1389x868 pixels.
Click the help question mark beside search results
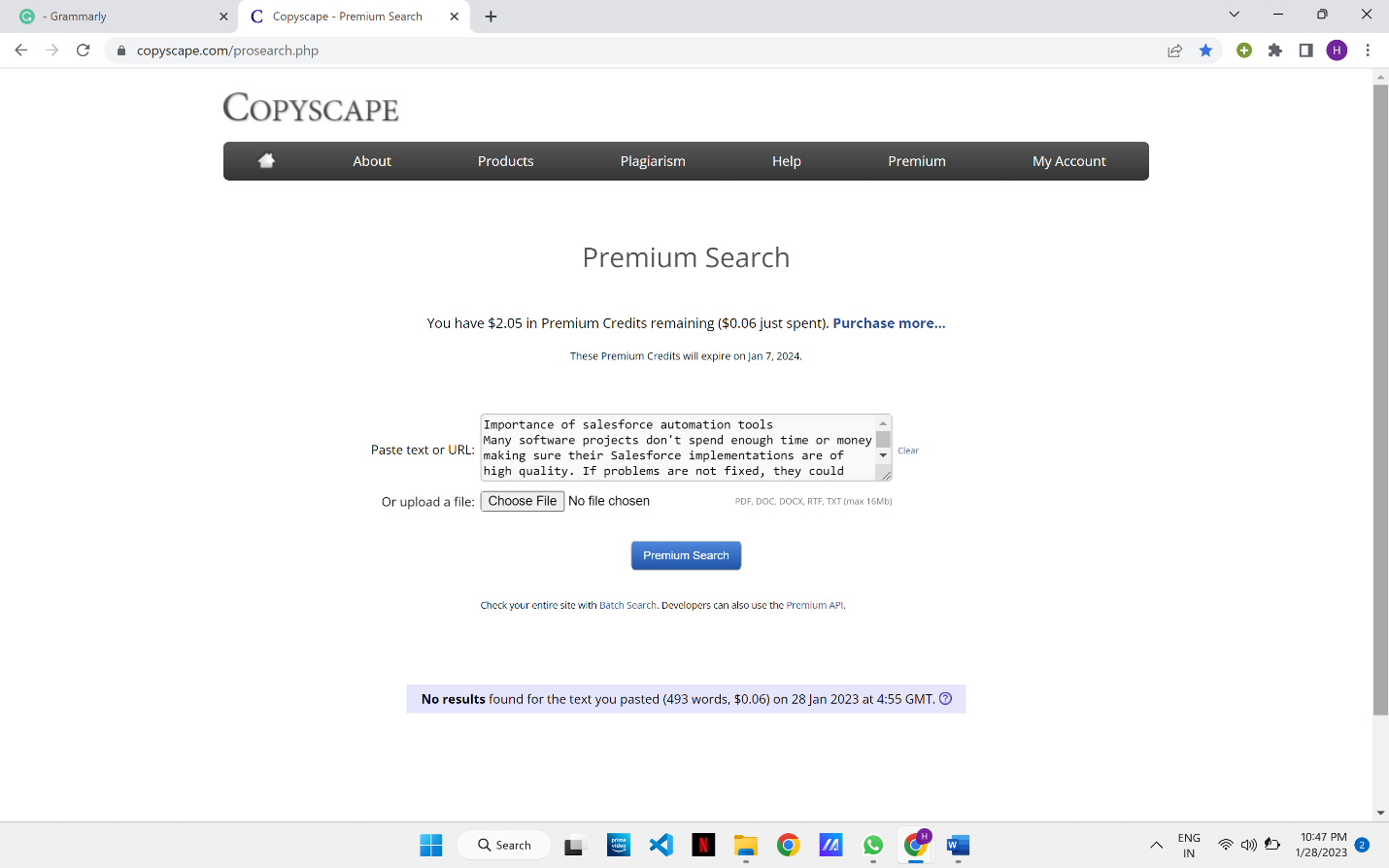(946, 699)
